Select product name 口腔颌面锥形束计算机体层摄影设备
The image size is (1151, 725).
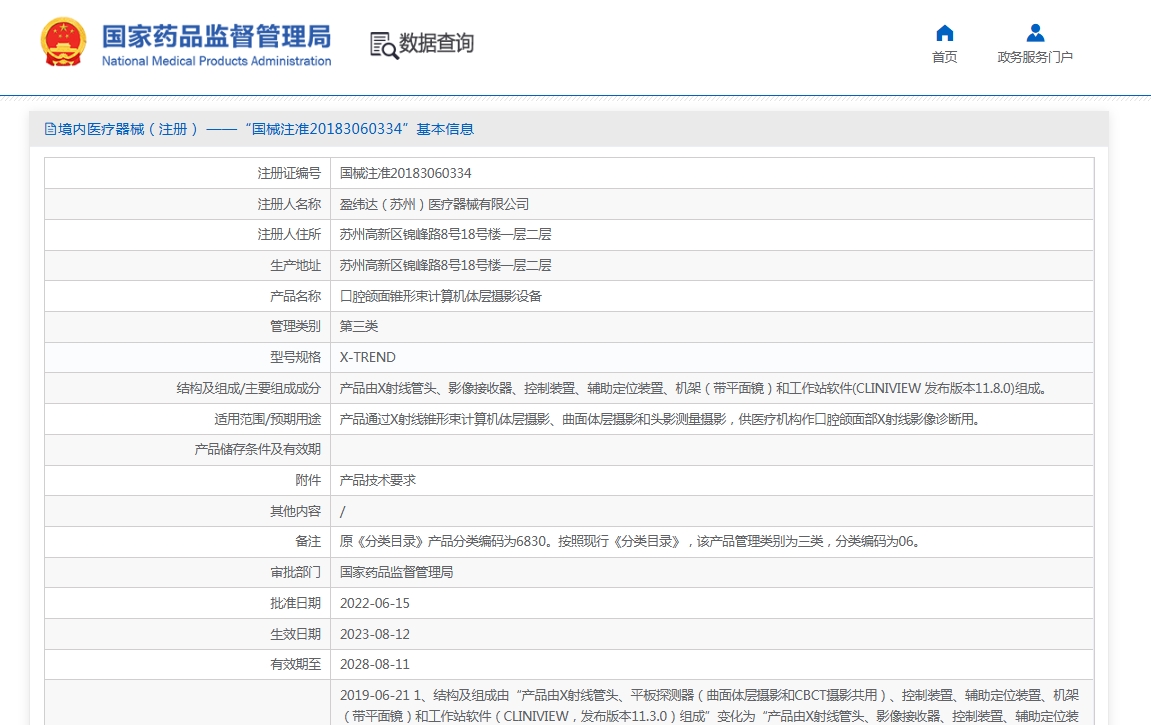click(x=440, y=296)
